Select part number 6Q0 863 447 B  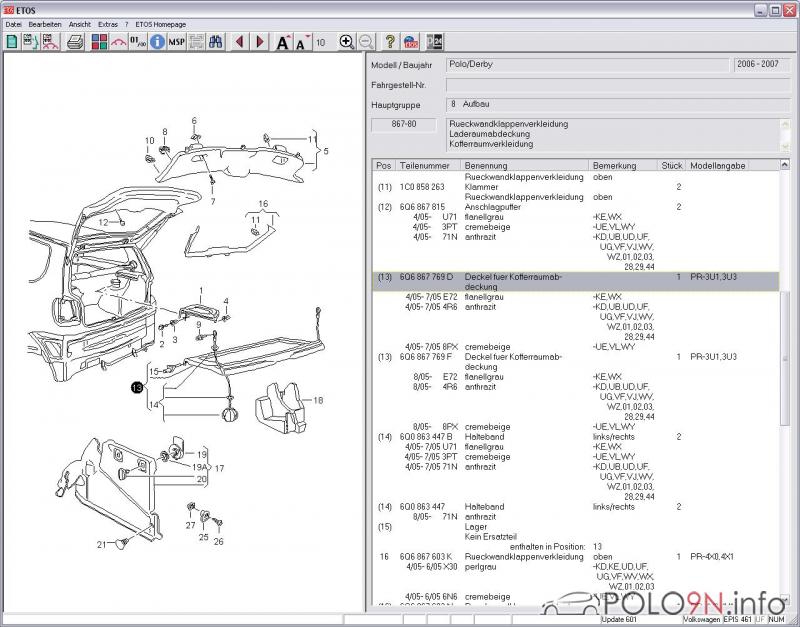pos(426,437)
